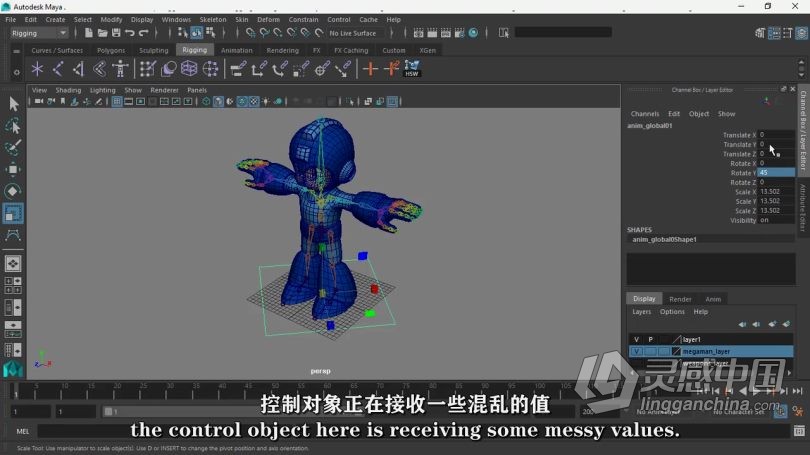Open the Options menu in Layer Editor
Screen dimensions: 810x455
tap(672, 312)
